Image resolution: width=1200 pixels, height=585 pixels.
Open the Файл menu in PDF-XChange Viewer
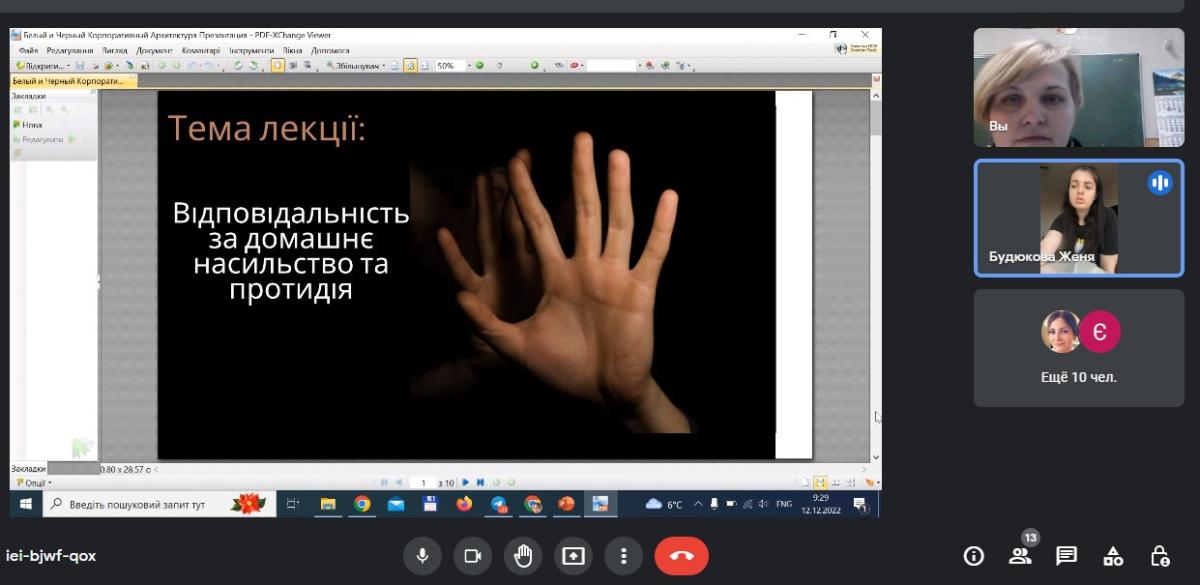(x=28, y=50)
